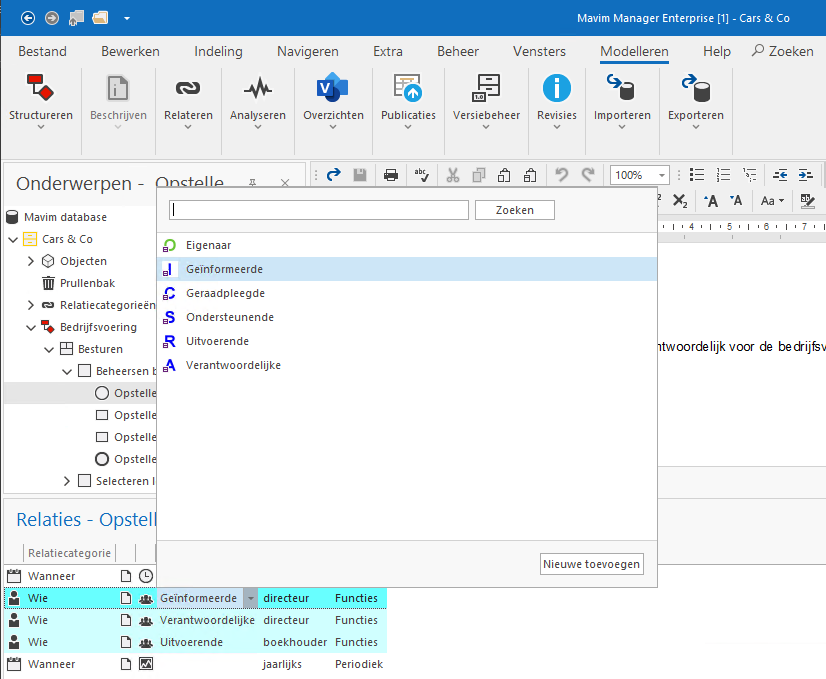
Task: Switch to the Beheer ribbon tab
Action: pos(457,51)
